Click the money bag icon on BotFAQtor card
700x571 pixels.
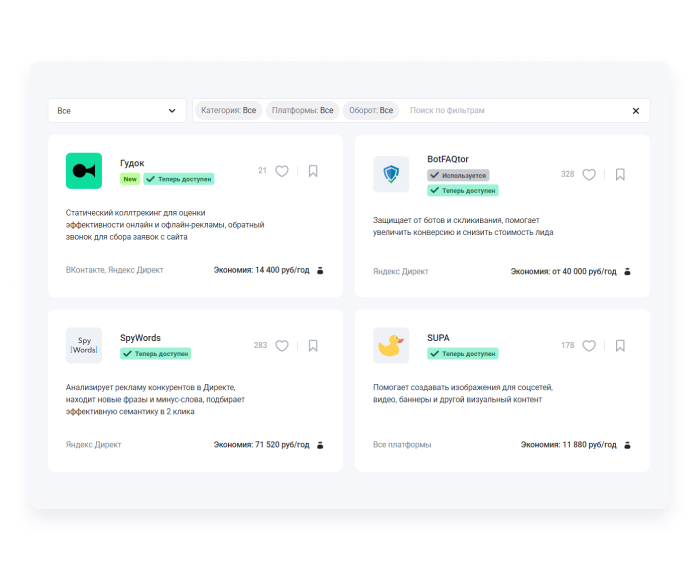point(627,271)
